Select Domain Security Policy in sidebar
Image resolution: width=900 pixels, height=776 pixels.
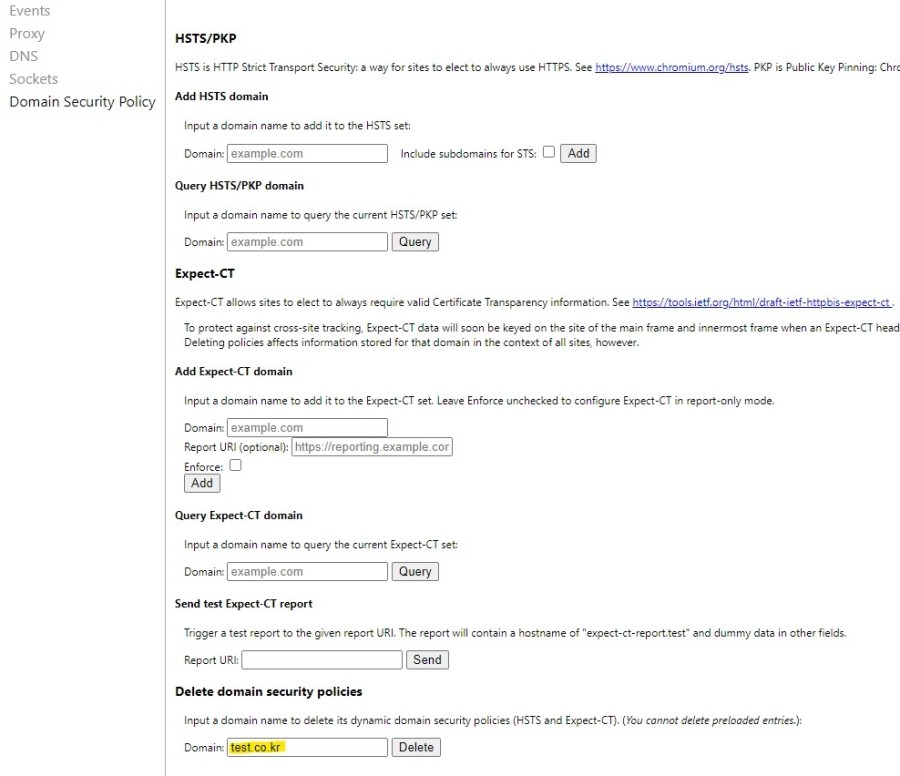tap(83, 102)
